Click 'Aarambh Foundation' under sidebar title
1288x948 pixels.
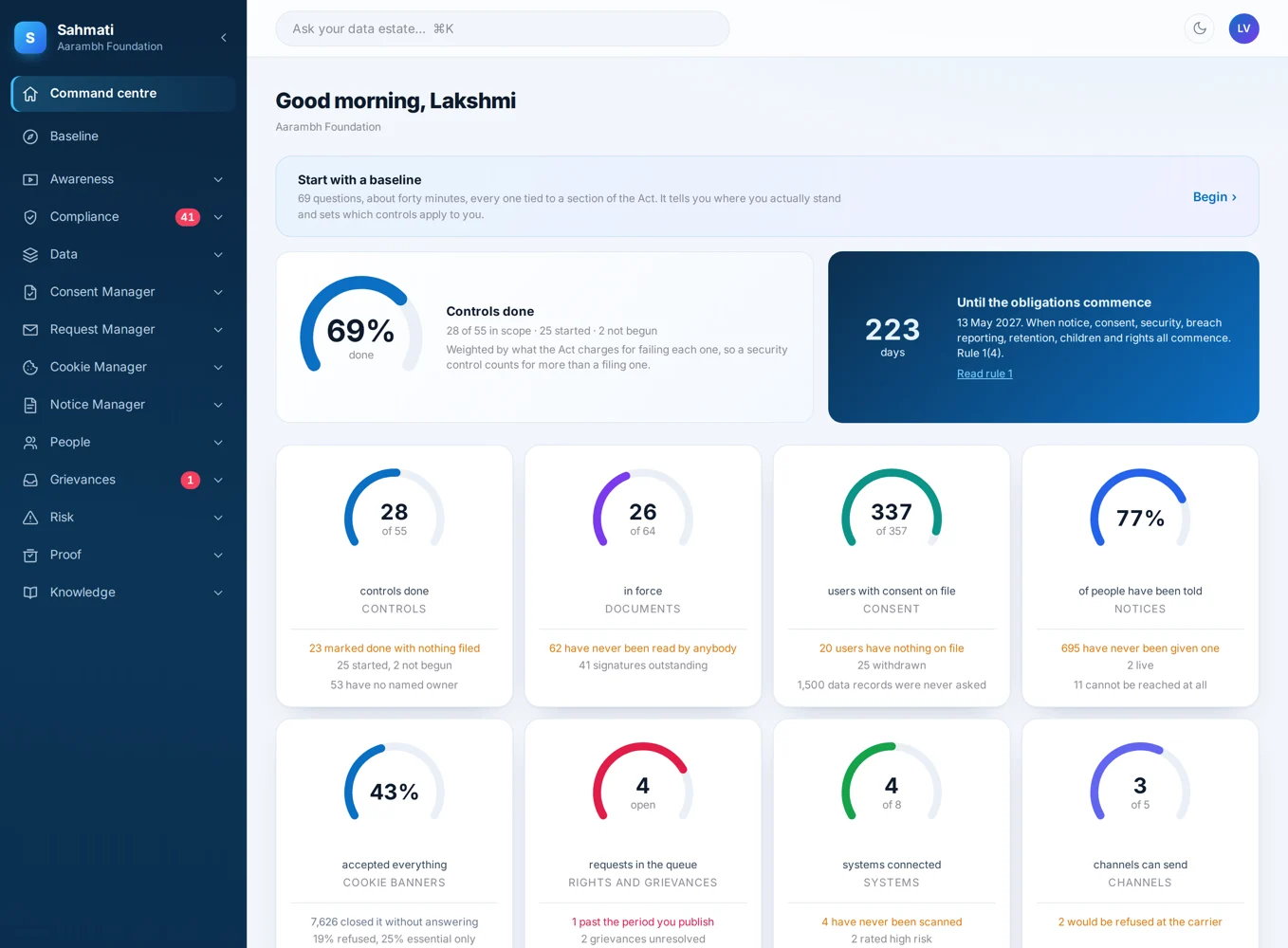[110, 46]
